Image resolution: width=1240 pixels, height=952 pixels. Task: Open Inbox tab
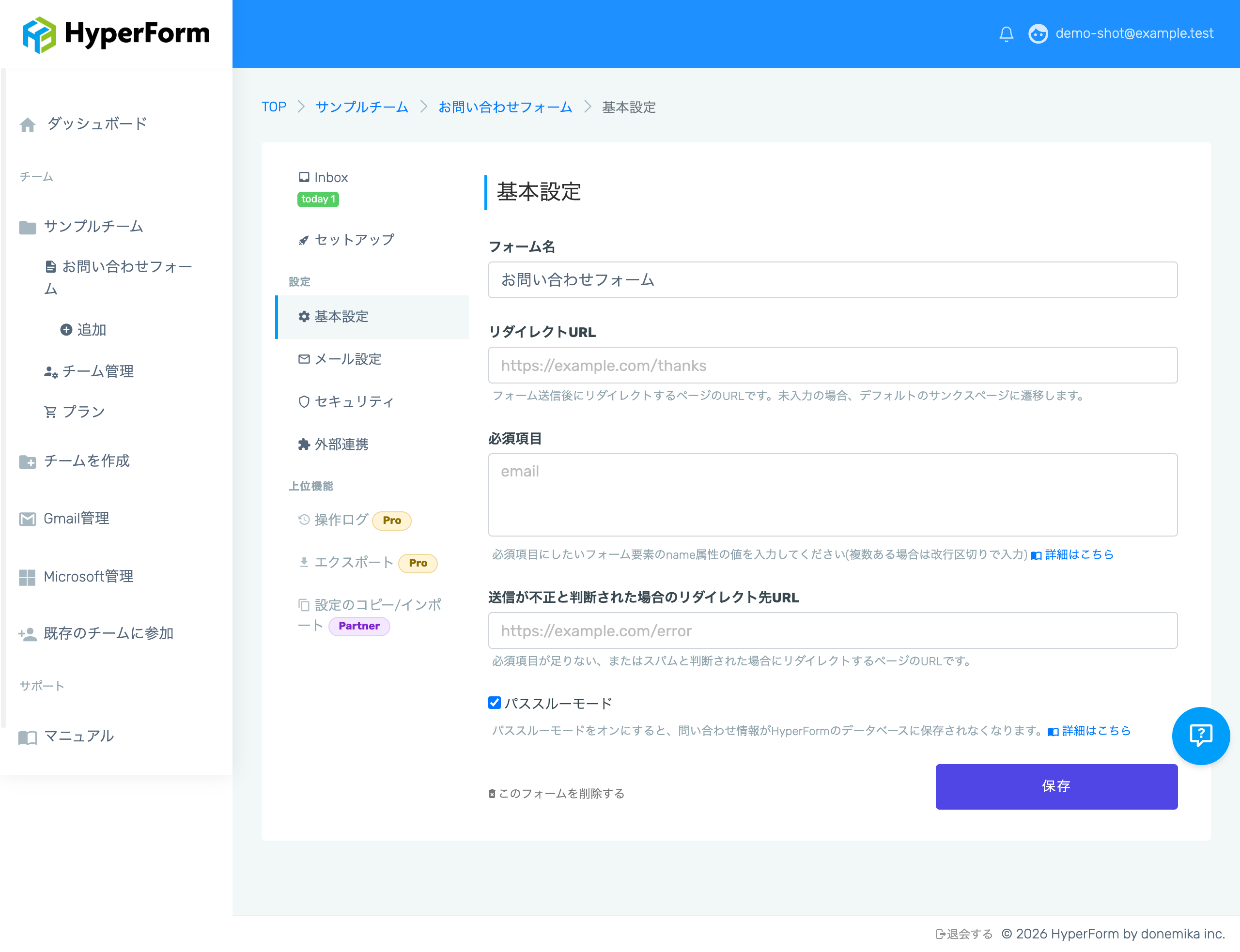pyautogui.click(x=331, y=177)
